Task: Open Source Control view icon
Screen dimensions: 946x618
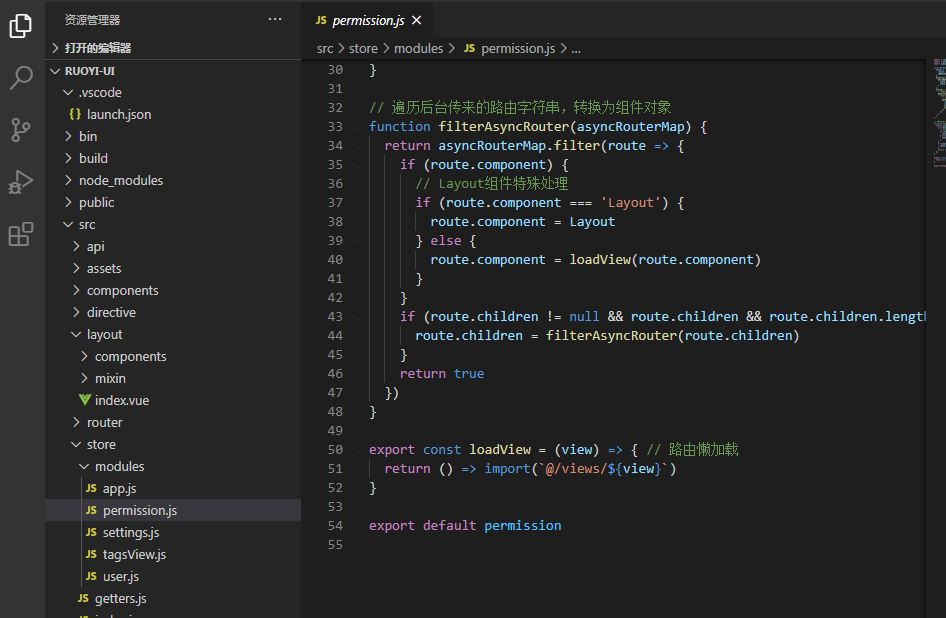Action: pos(21,130)
